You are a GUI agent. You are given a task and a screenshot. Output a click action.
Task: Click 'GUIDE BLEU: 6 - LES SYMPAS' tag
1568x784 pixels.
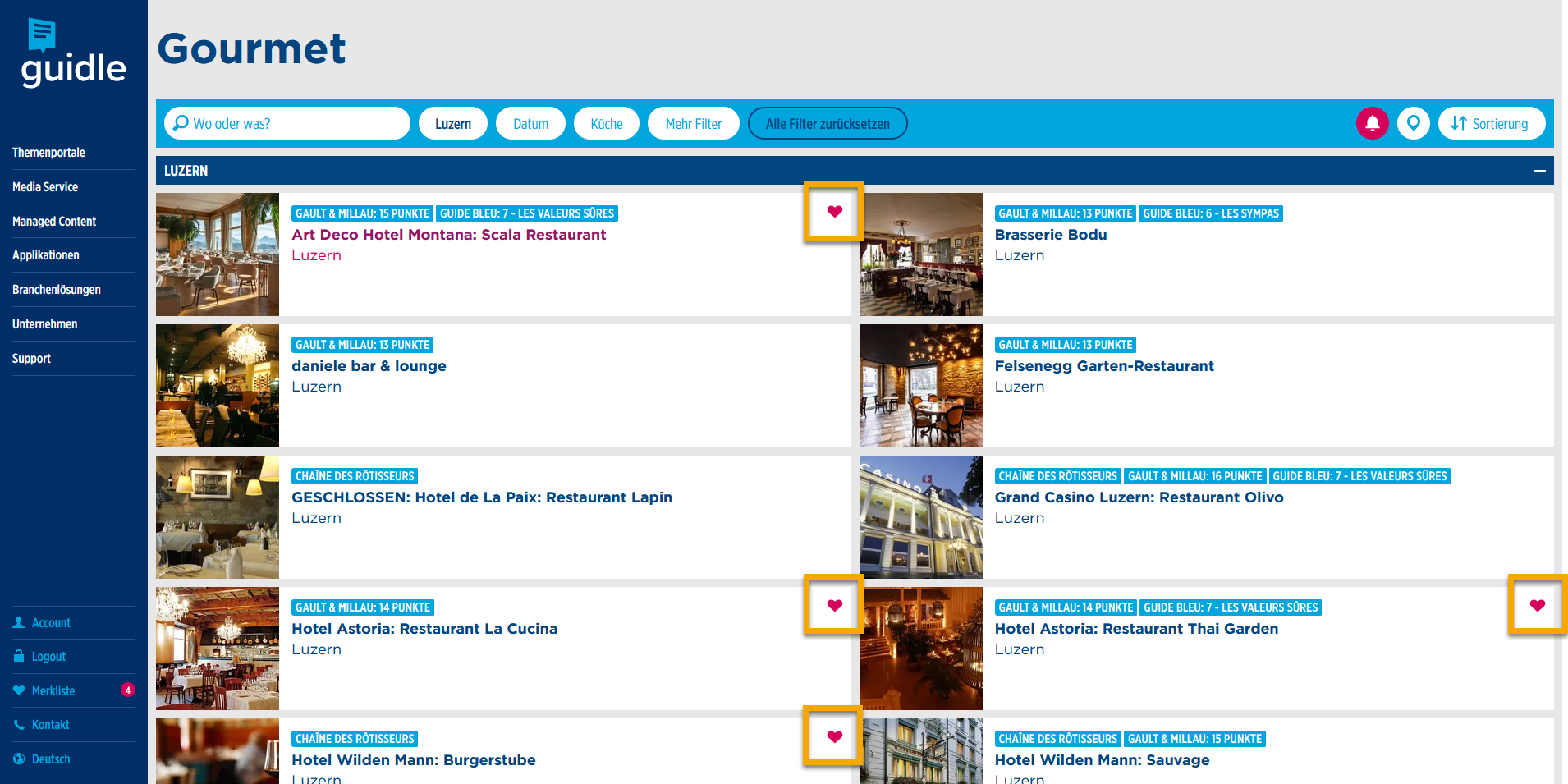[x=1211, y=213]
